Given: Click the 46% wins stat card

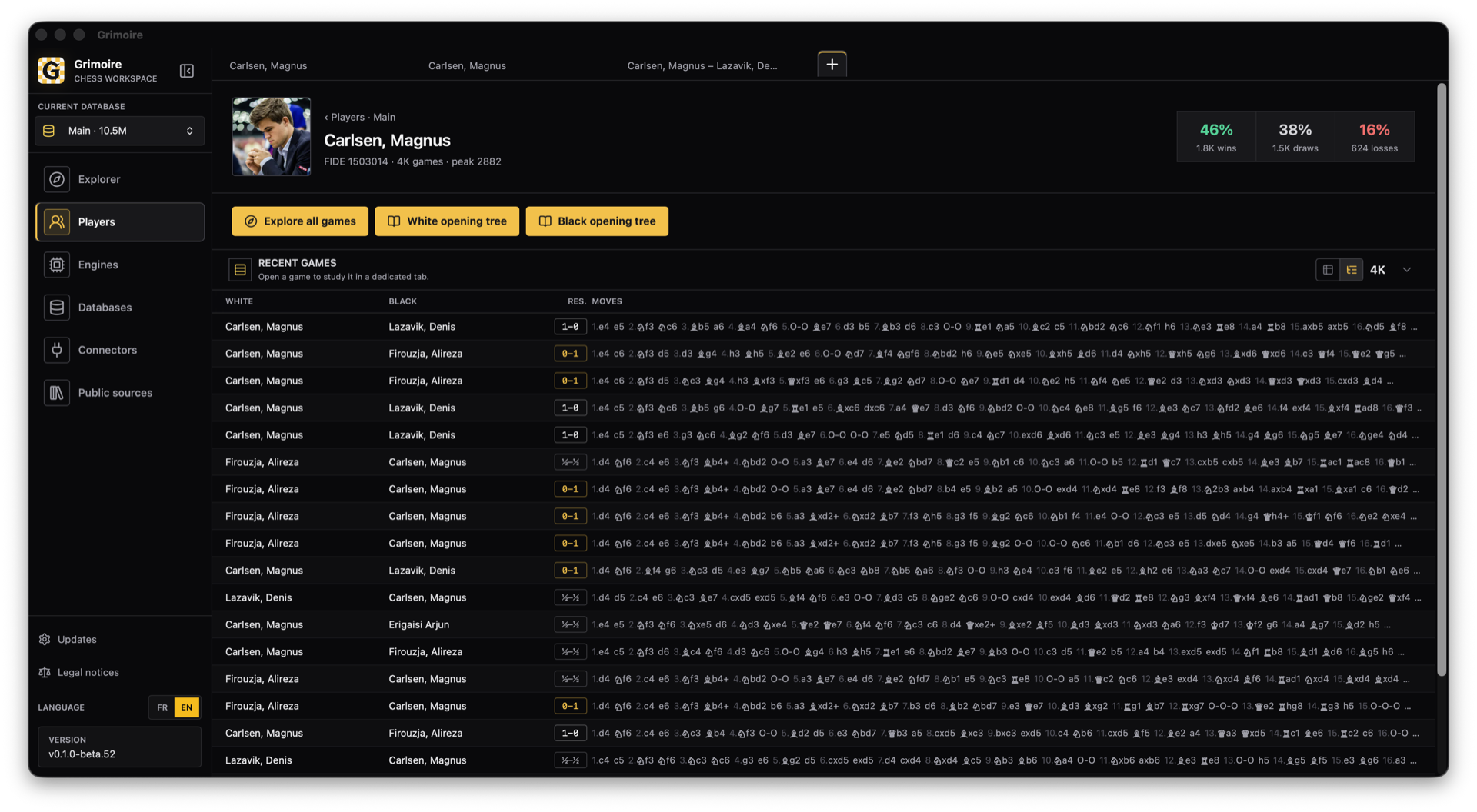Looking at the screenshot, I should point(1216,137).
